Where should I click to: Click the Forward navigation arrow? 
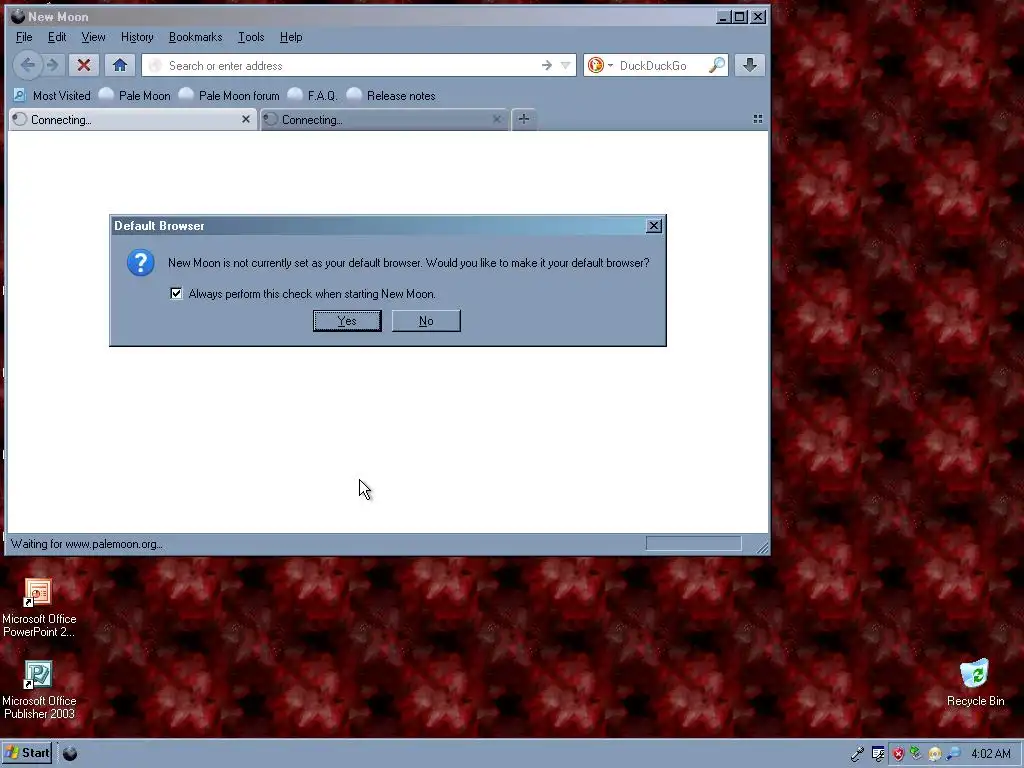(53, 65)
